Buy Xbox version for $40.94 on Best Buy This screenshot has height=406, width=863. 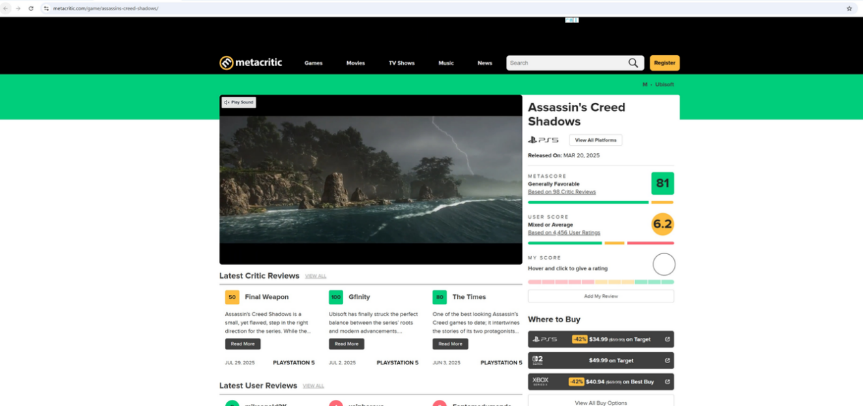click(x=600, y=382)
